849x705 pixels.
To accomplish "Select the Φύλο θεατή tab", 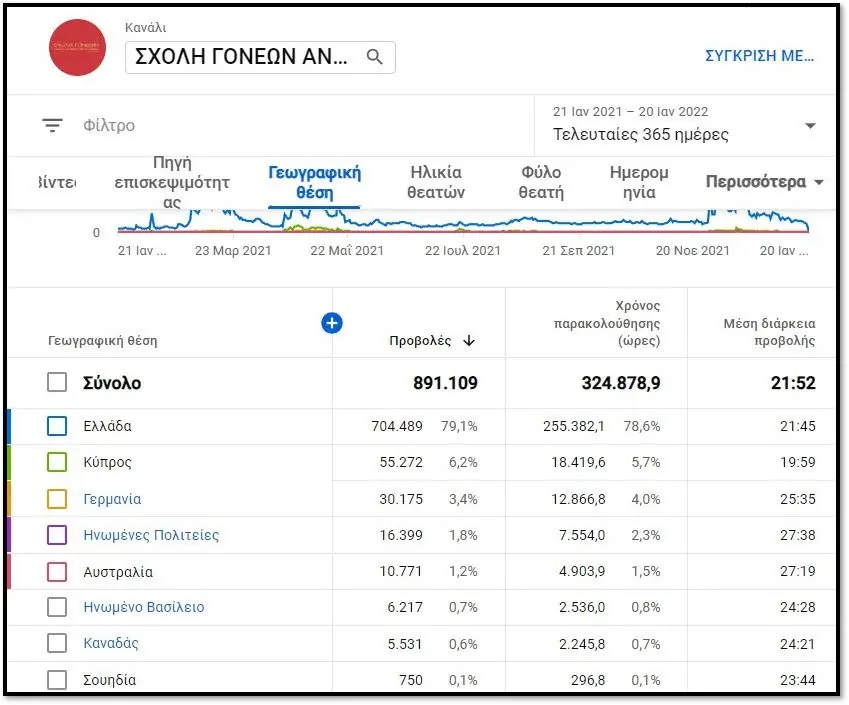I will [541, 182].
